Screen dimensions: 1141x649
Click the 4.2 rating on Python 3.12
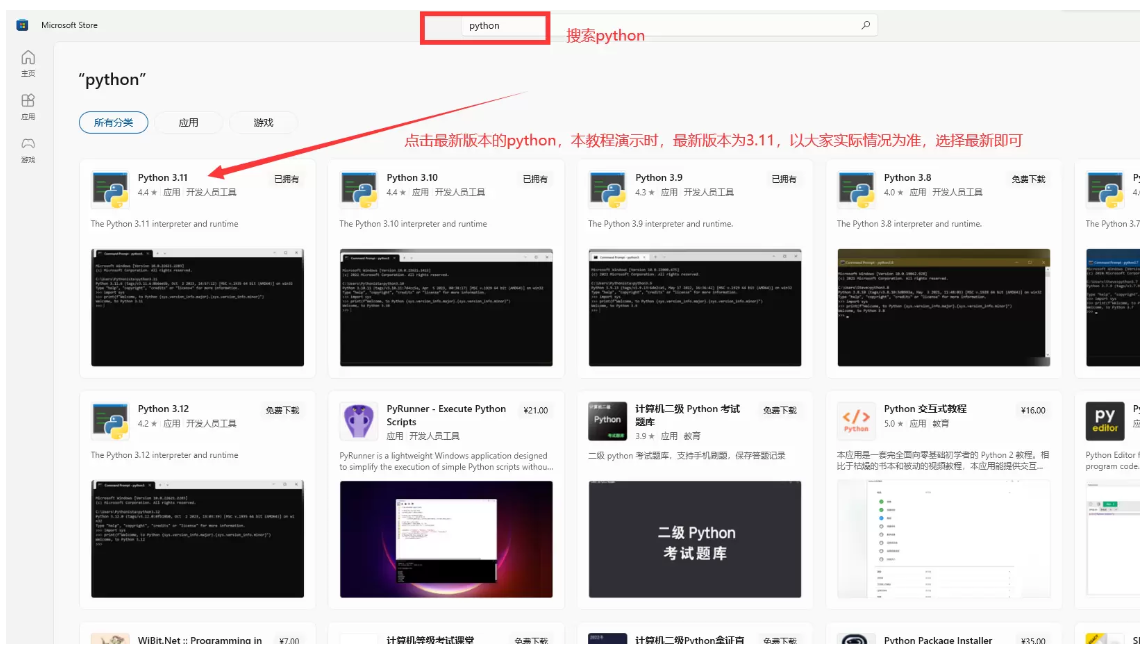(x=146, y=423)
